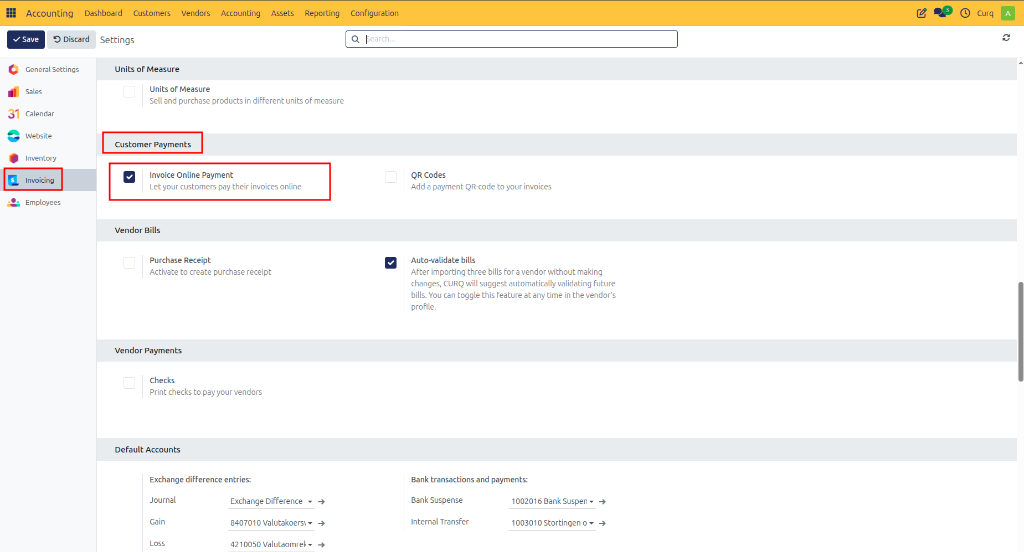1024x552 pixels.
Task: Click the Discard button
Action: click(71, 39)
